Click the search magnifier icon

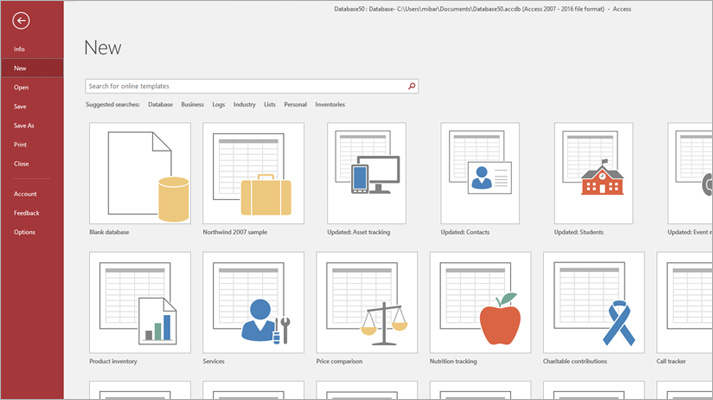click(x=412, y=86)
